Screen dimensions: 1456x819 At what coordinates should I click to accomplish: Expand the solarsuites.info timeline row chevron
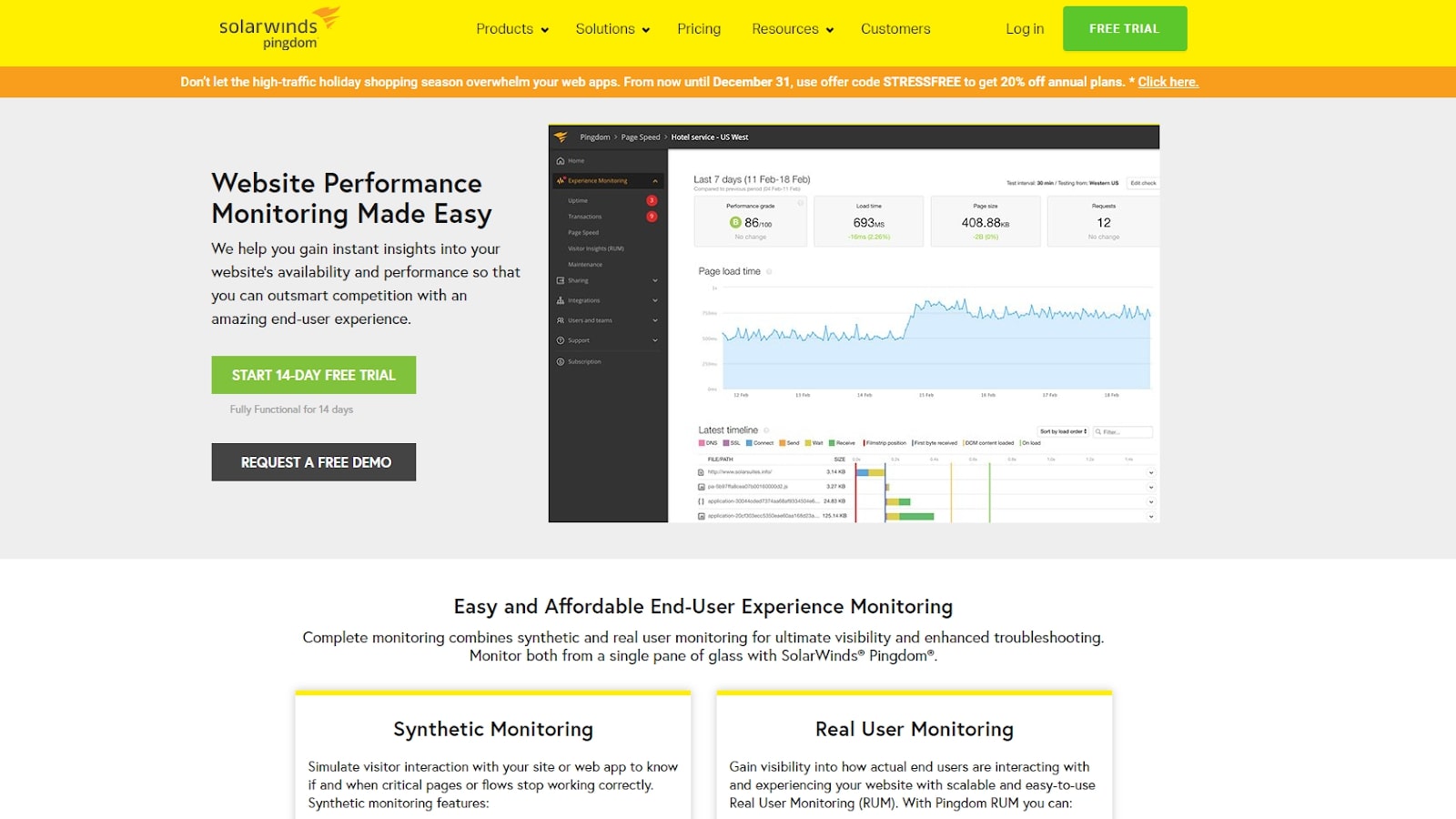pos(1151,473)
